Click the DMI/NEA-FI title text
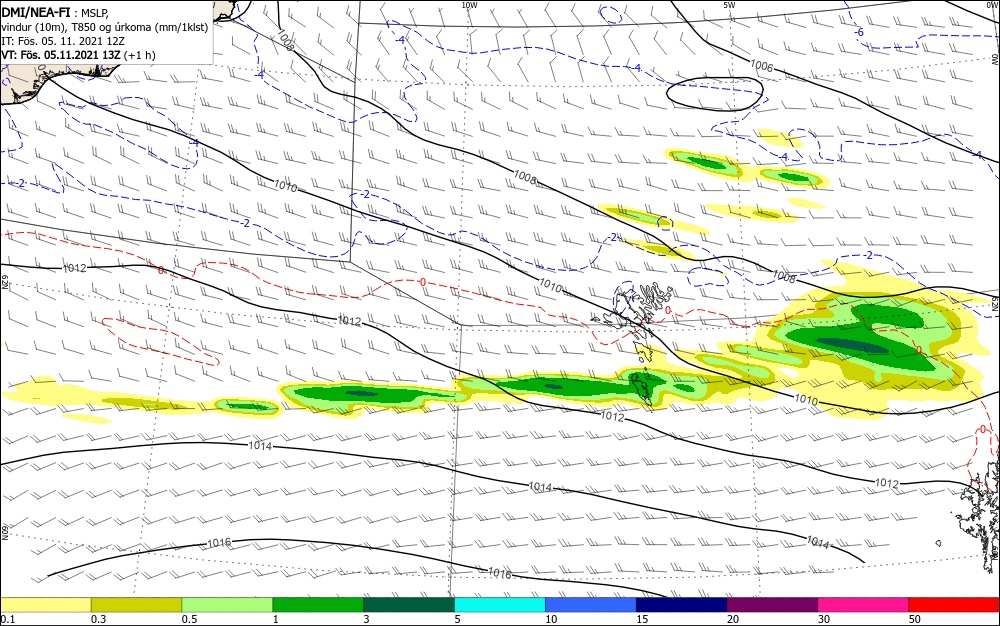Screen dimensions: 1000x626 [x=36, y=11]
